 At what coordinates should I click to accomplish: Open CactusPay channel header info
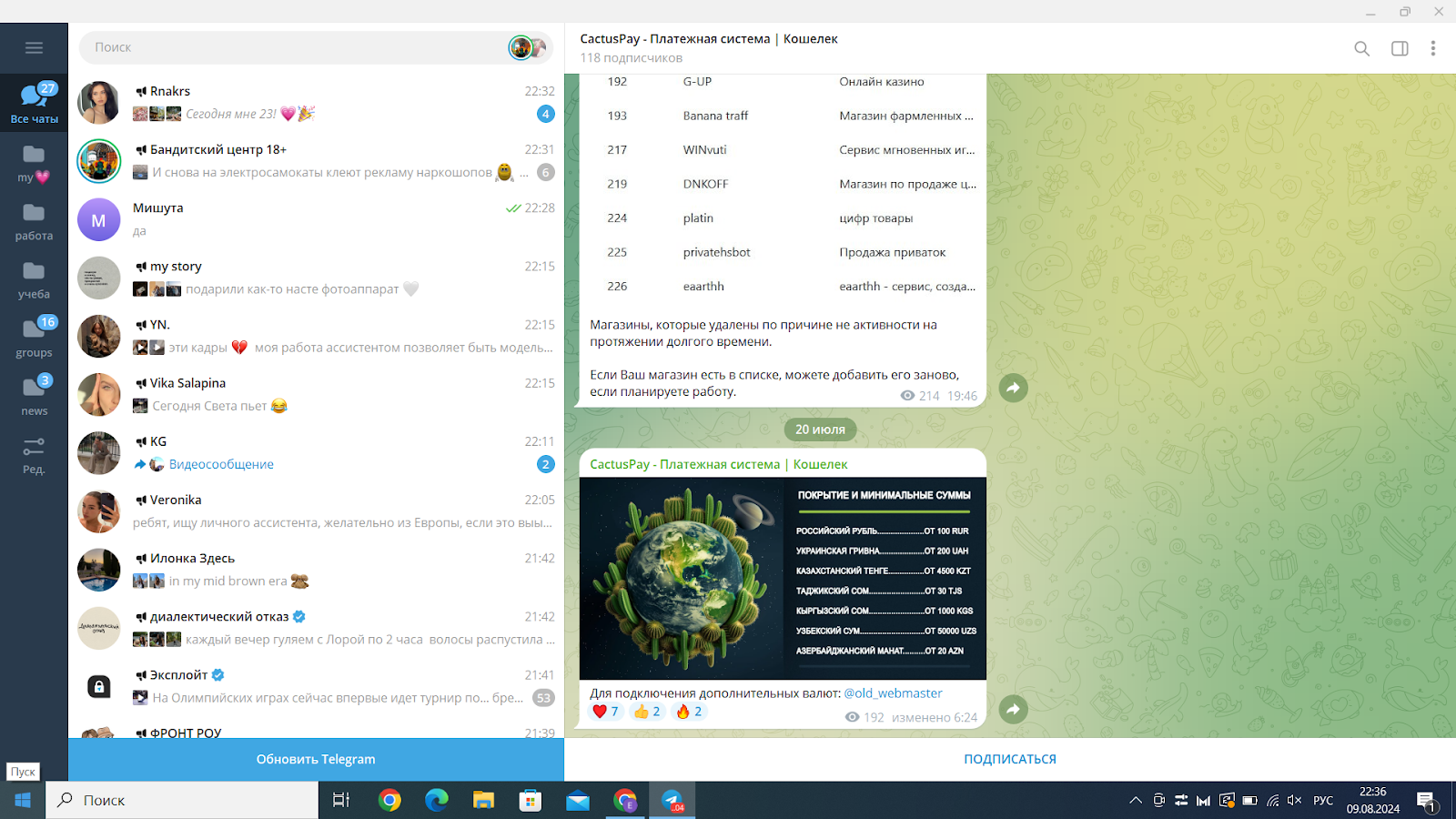709,48
